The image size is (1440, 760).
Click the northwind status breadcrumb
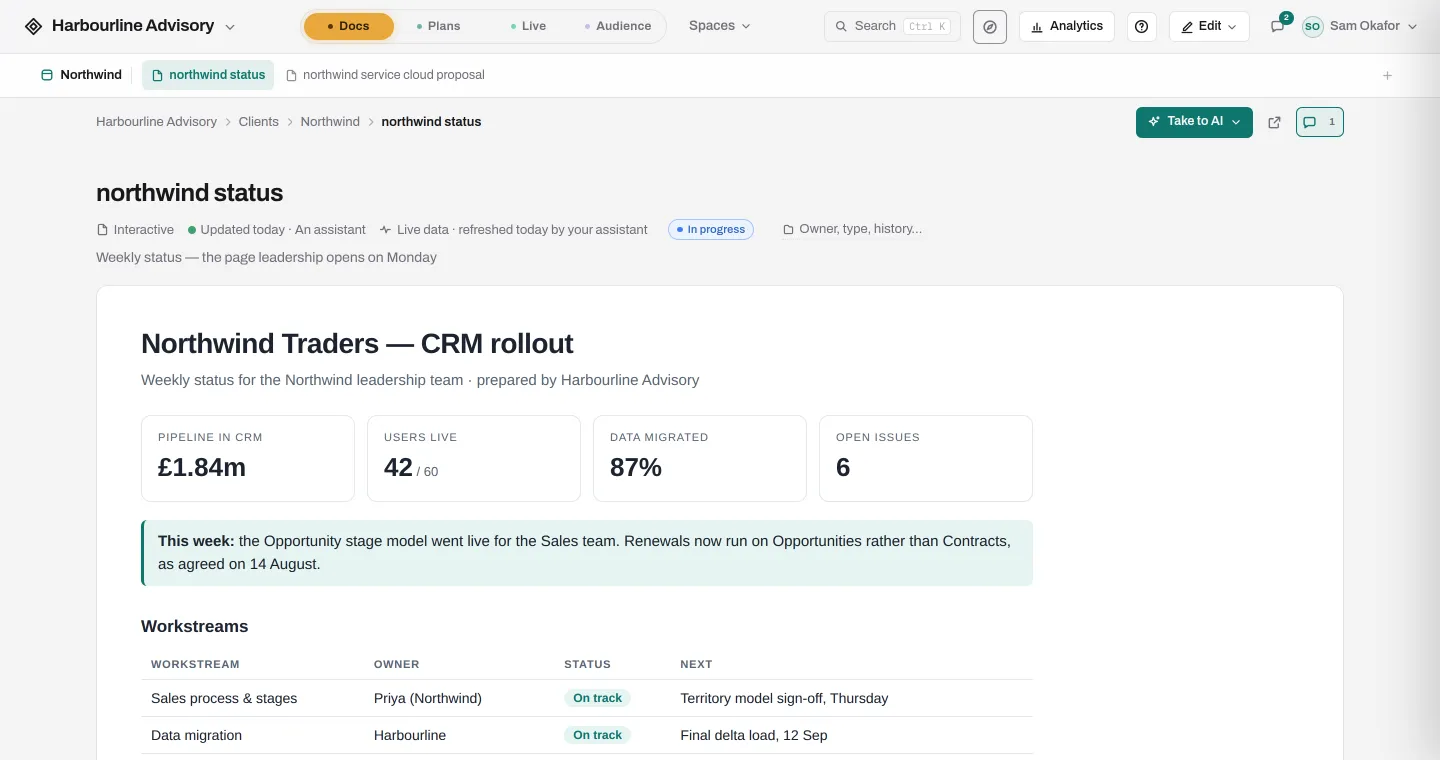[x=431, y=122]
